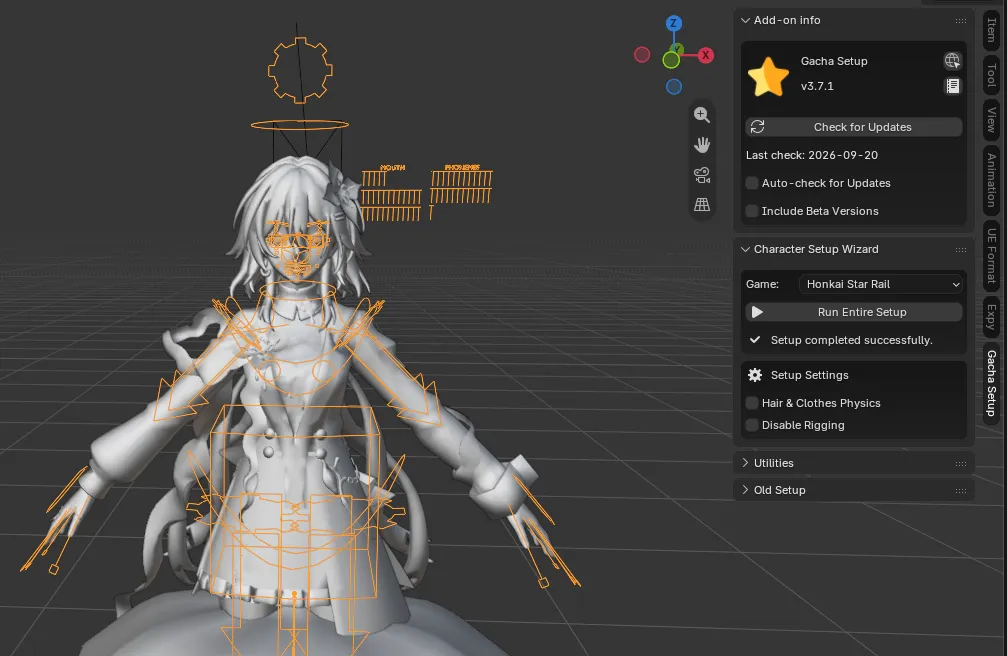
Task: Switch to the View sidebar tab
Action: (992, 120)
